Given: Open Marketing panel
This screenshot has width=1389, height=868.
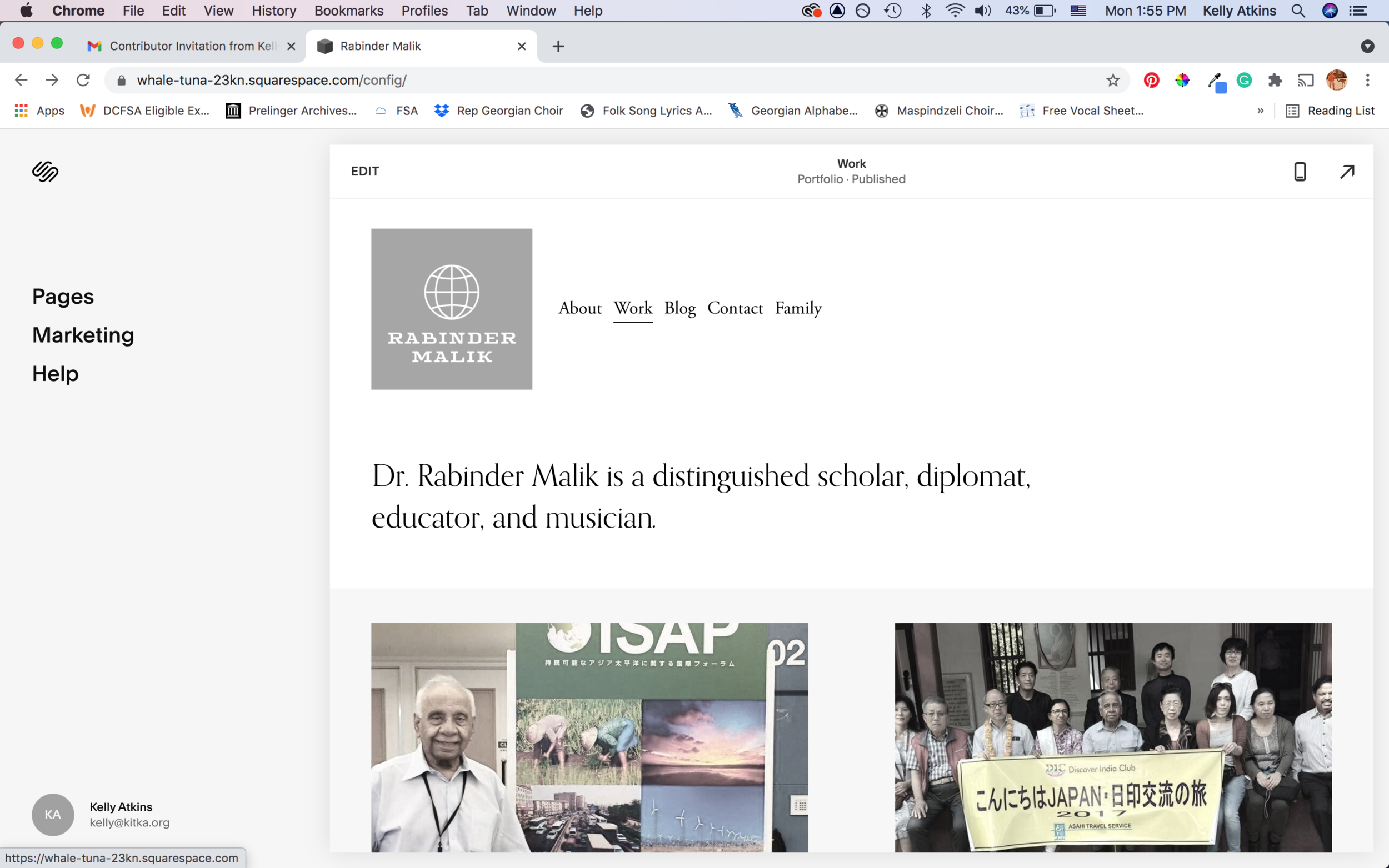Looking at the screenshot, I should point(83,335).
